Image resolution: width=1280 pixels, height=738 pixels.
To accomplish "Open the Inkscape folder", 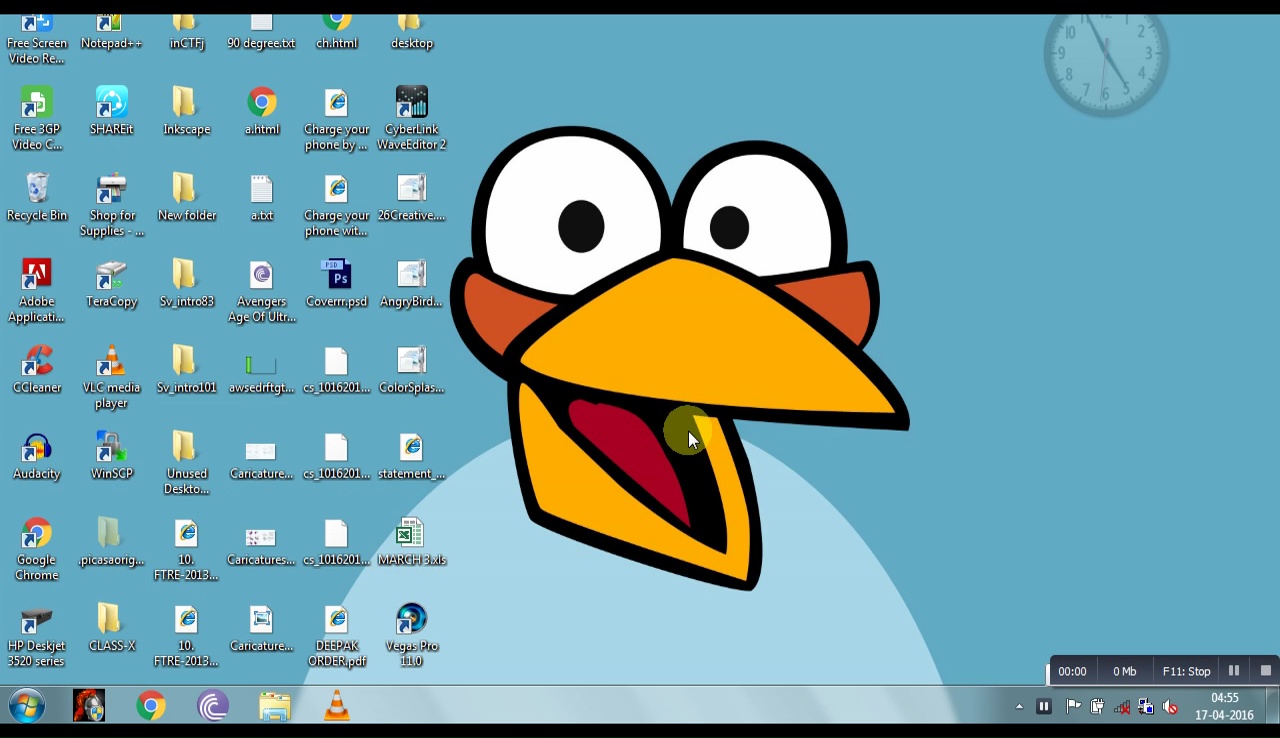I will tap(186, 111).
